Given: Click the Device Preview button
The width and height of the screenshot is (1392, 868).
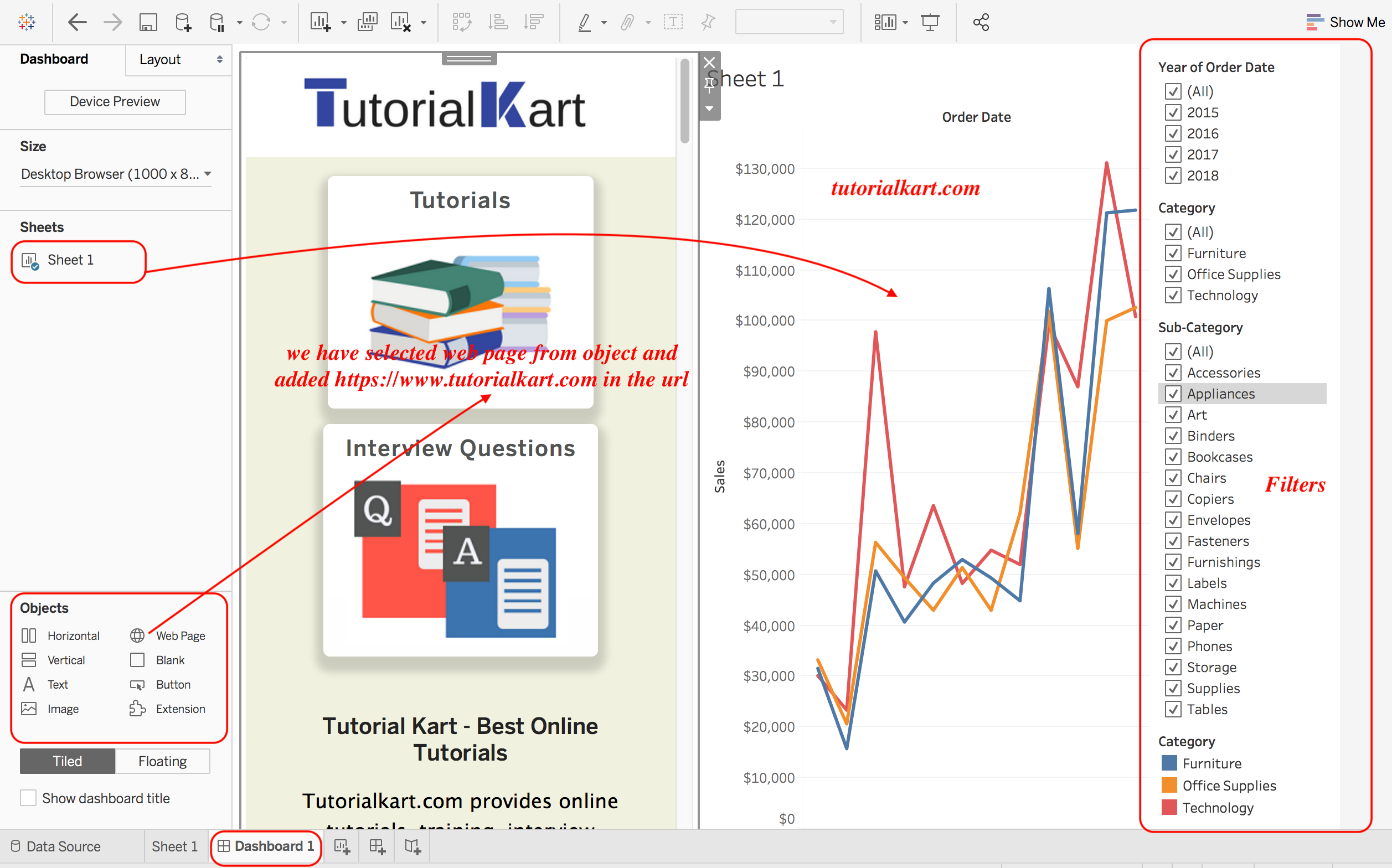Looking at the screenshot, I should click(115, 100).
